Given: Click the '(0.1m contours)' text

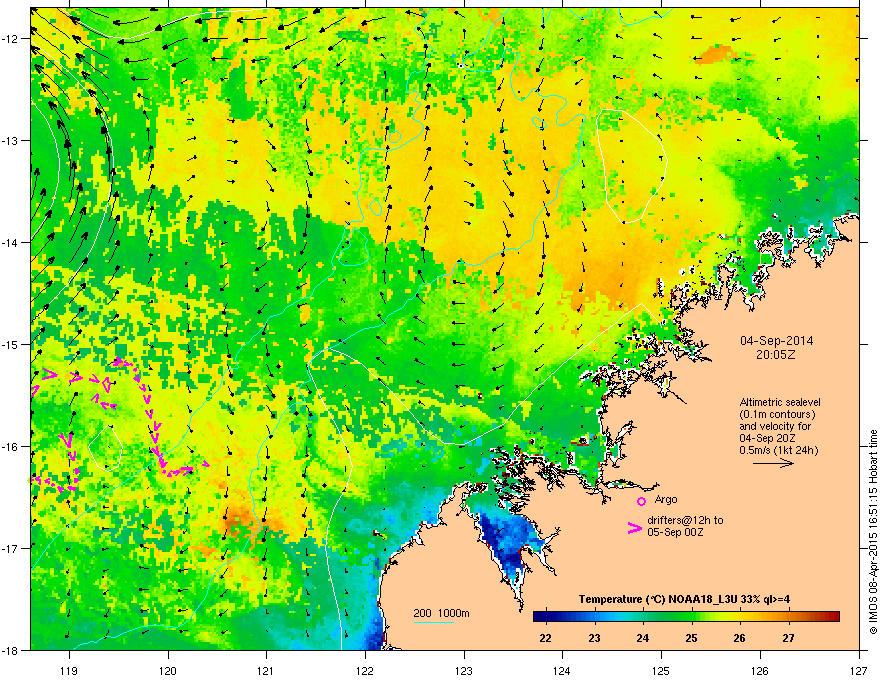Looking at the screenshot, I should (777, 415).
